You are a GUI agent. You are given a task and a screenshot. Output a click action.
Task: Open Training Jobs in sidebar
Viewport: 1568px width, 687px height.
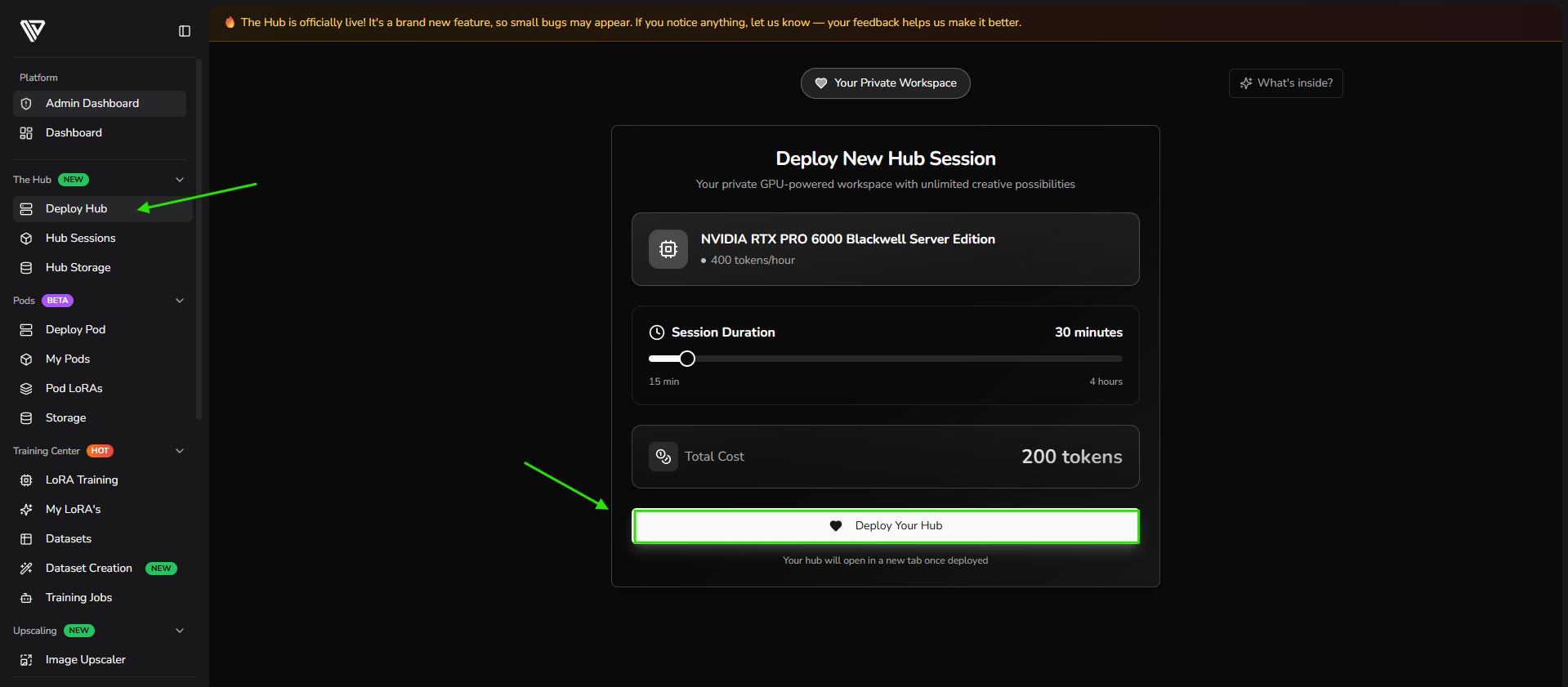click(78, 598)
